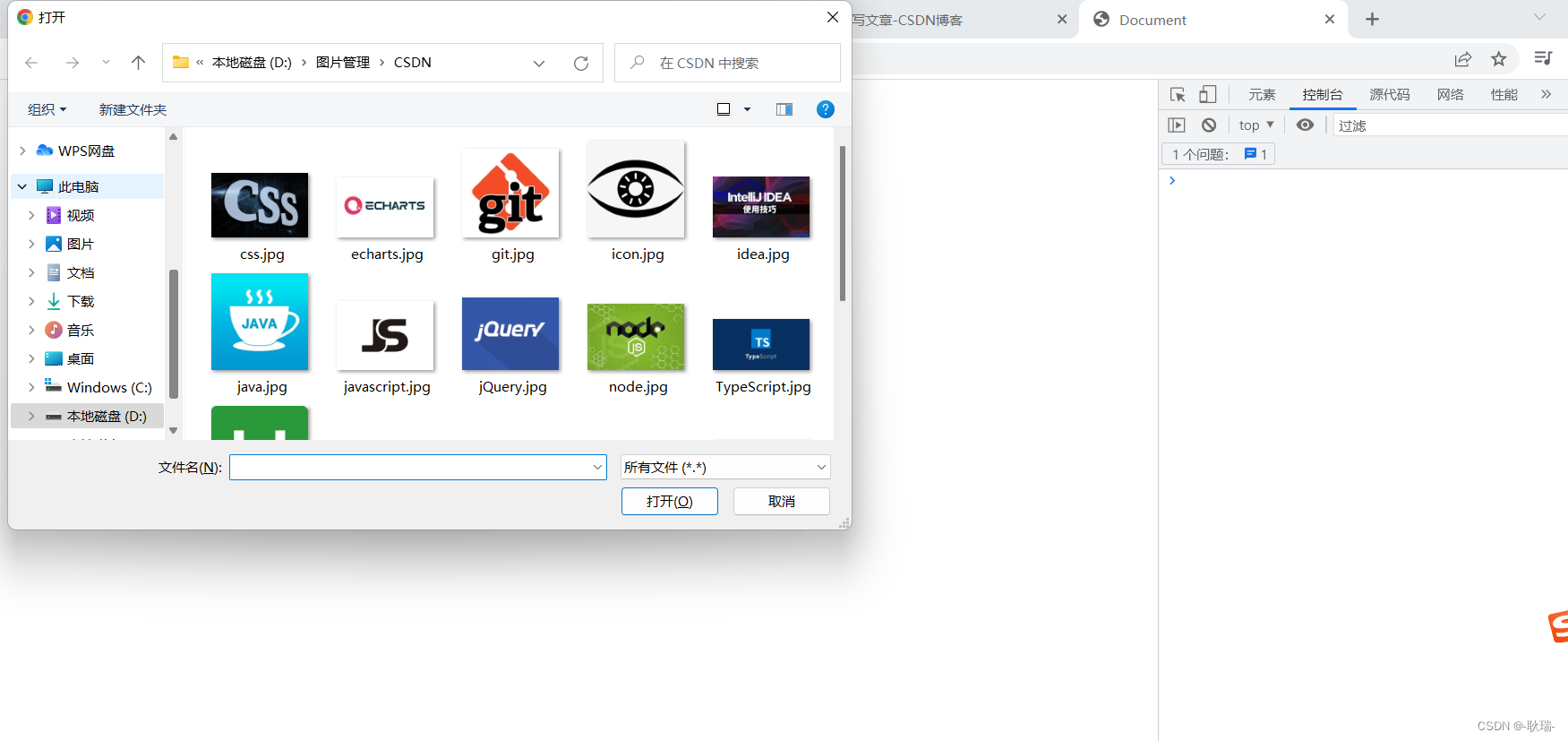Open Chrome reading list side panel

[x=1543, y=59]
